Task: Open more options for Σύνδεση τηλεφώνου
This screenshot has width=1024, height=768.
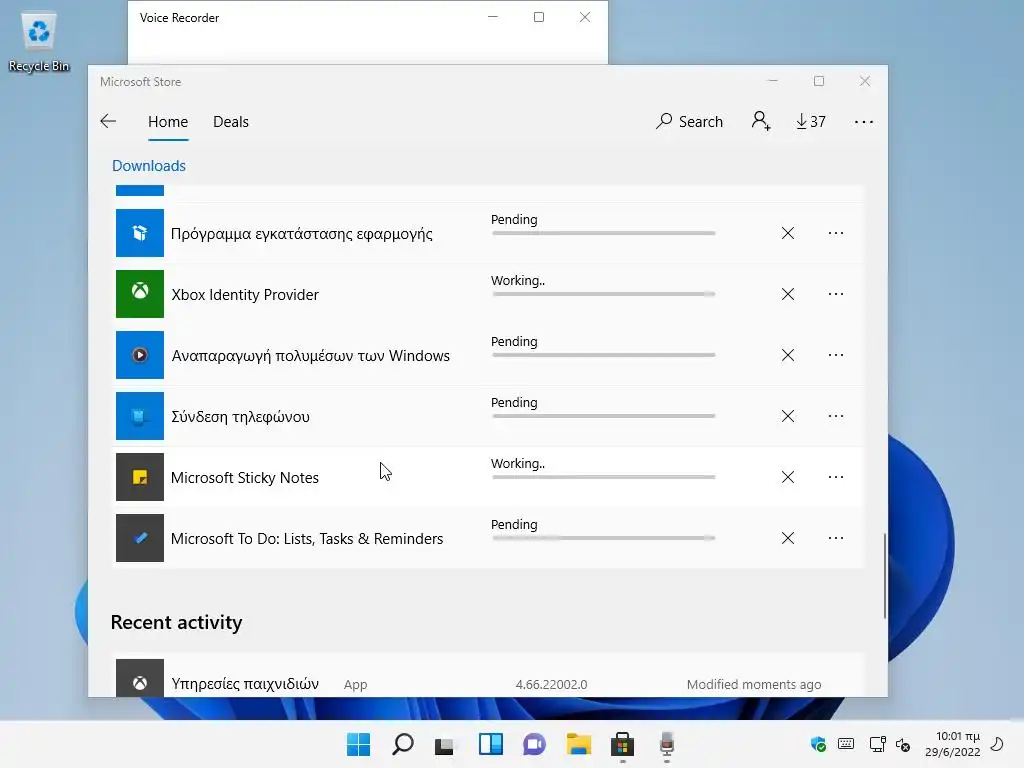Action: [836, 416]
